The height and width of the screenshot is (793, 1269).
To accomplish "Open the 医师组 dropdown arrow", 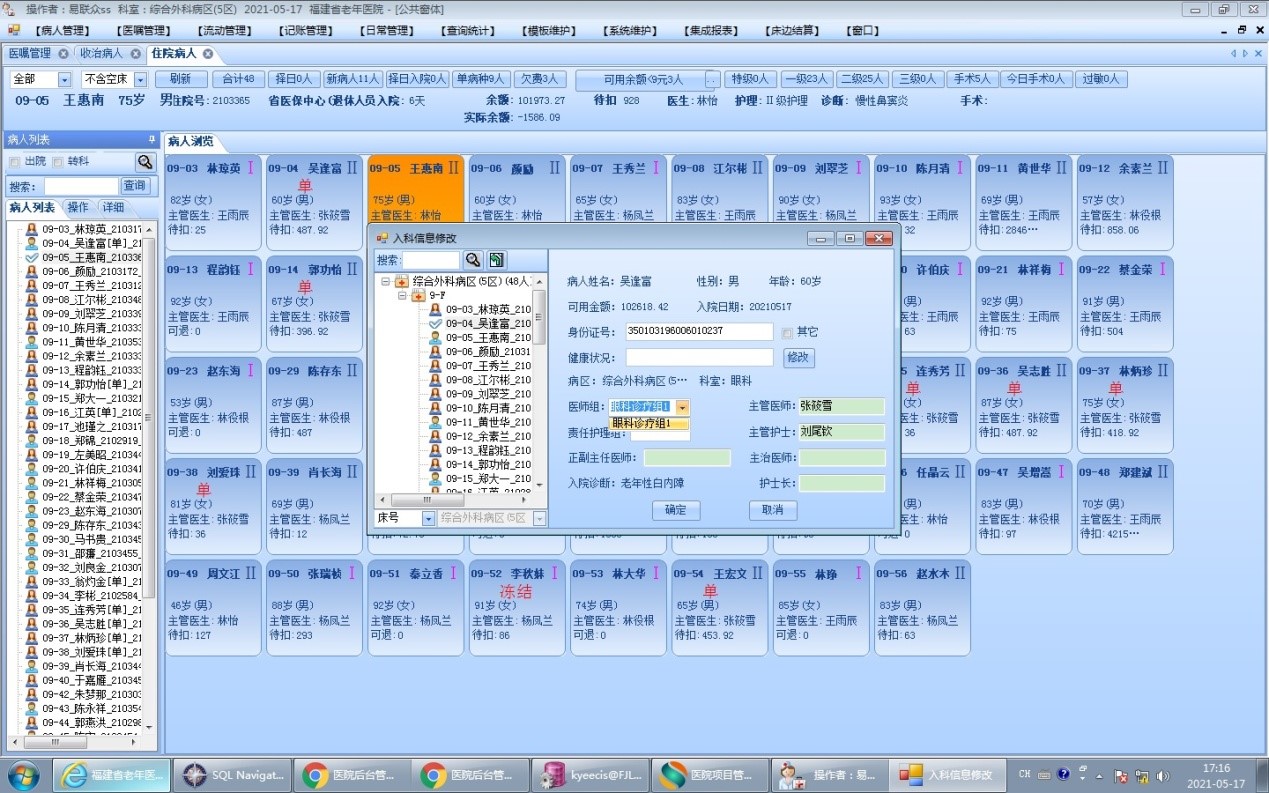I will (683, 407).
